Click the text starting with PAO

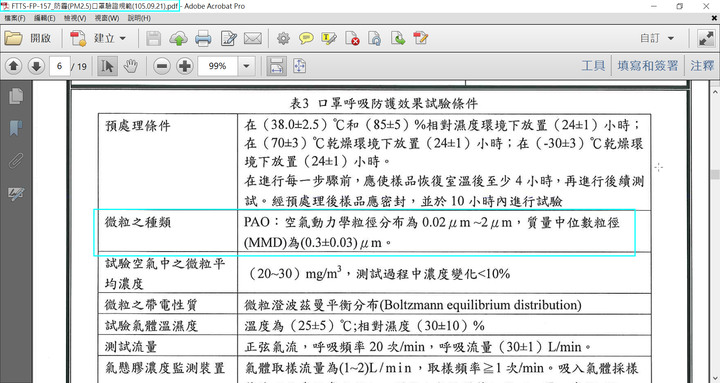pyautogui.click(x=432, y=232)
